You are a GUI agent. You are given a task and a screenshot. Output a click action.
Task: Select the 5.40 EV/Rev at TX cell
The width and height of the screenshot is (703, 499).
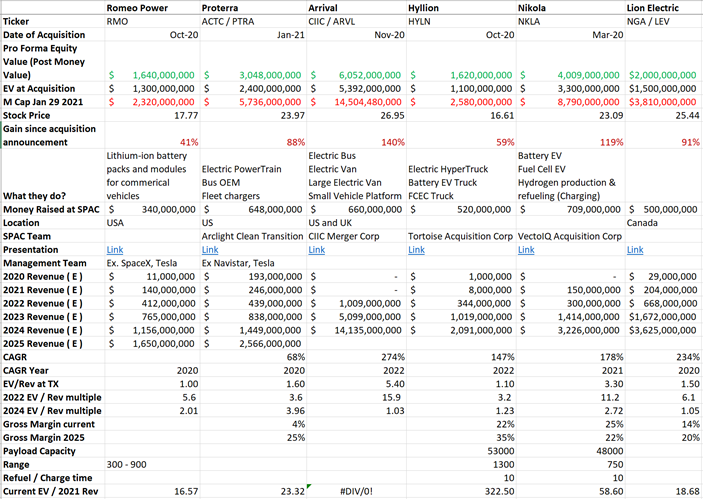(x=356, y=384)
